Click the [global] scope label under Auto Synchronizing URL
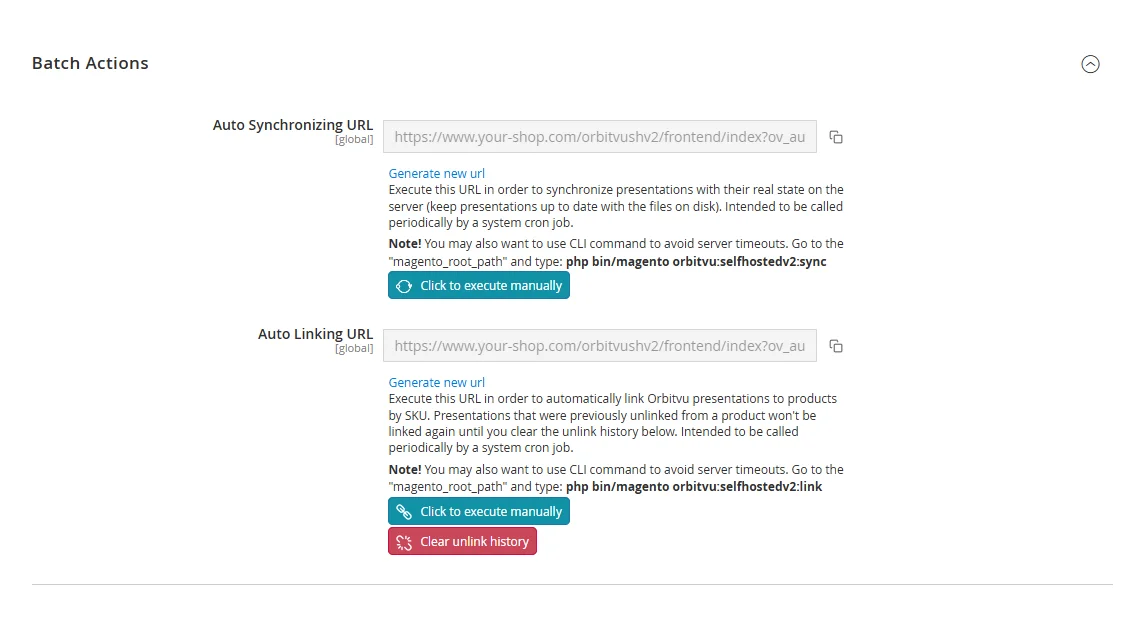 (x=354, y=140)
